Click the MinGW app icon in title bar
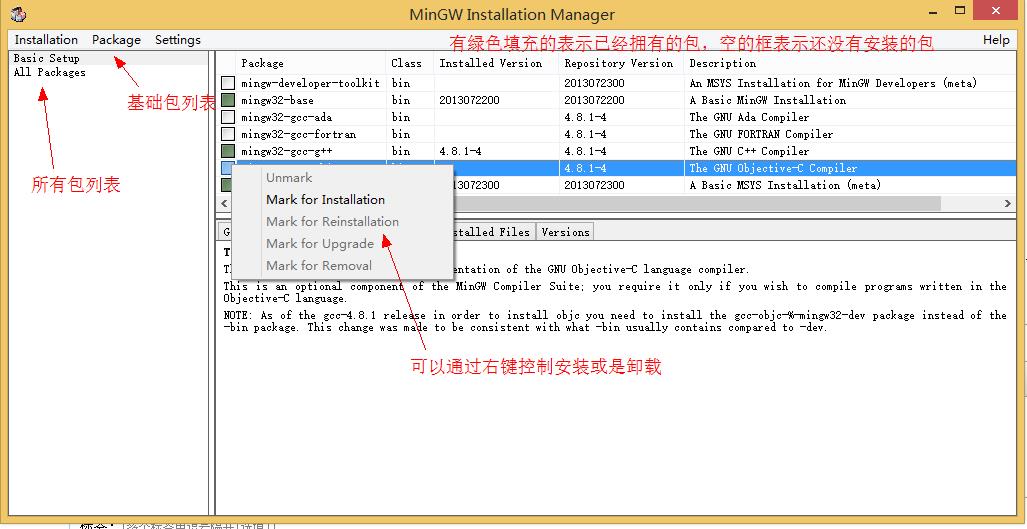Image resolution: width=1027 pixels, height=529 pixels. (x=19, y=14)
